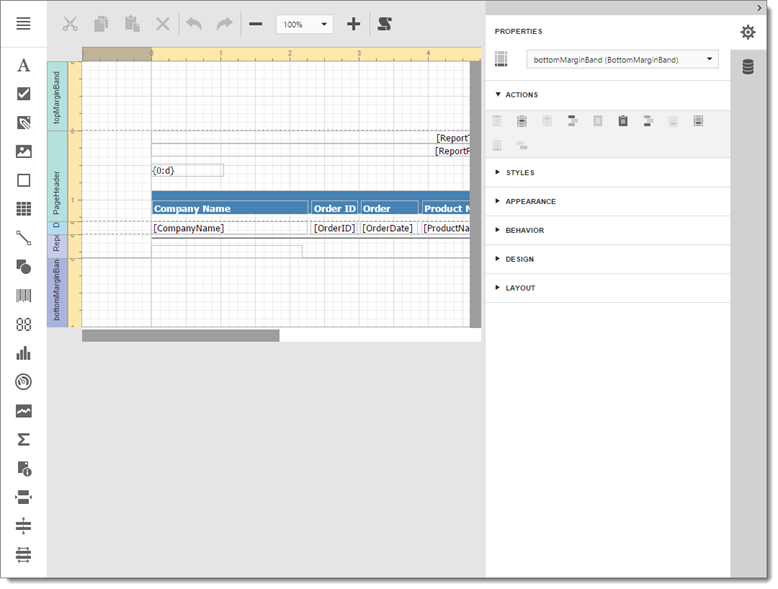The image size is (778, 589).
Task: Select the Sparkline control tool
Action: [x=24, y=411]
